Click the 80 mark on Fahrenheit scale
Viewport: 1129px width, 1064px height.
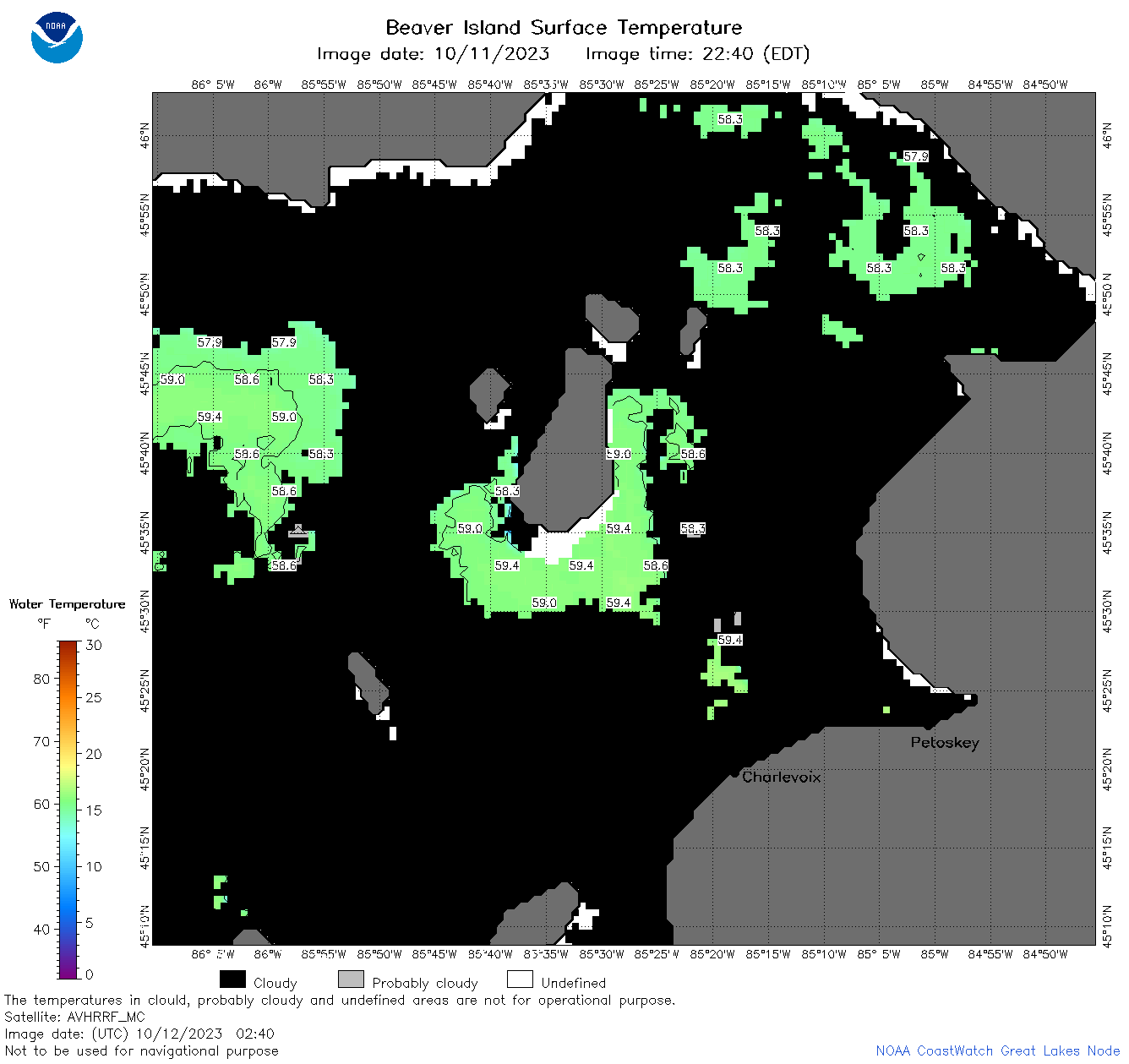tap(41, 679)
